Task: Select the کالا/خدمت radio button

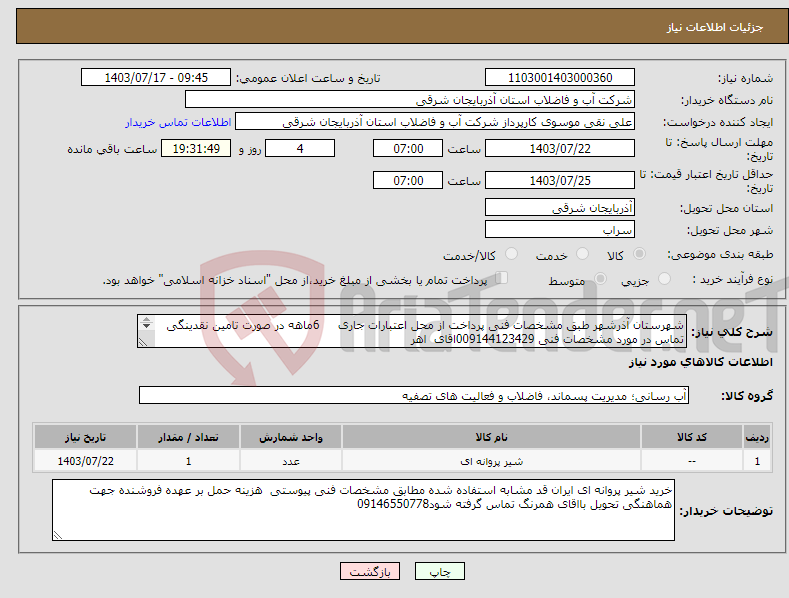Action: coord(511,254)
